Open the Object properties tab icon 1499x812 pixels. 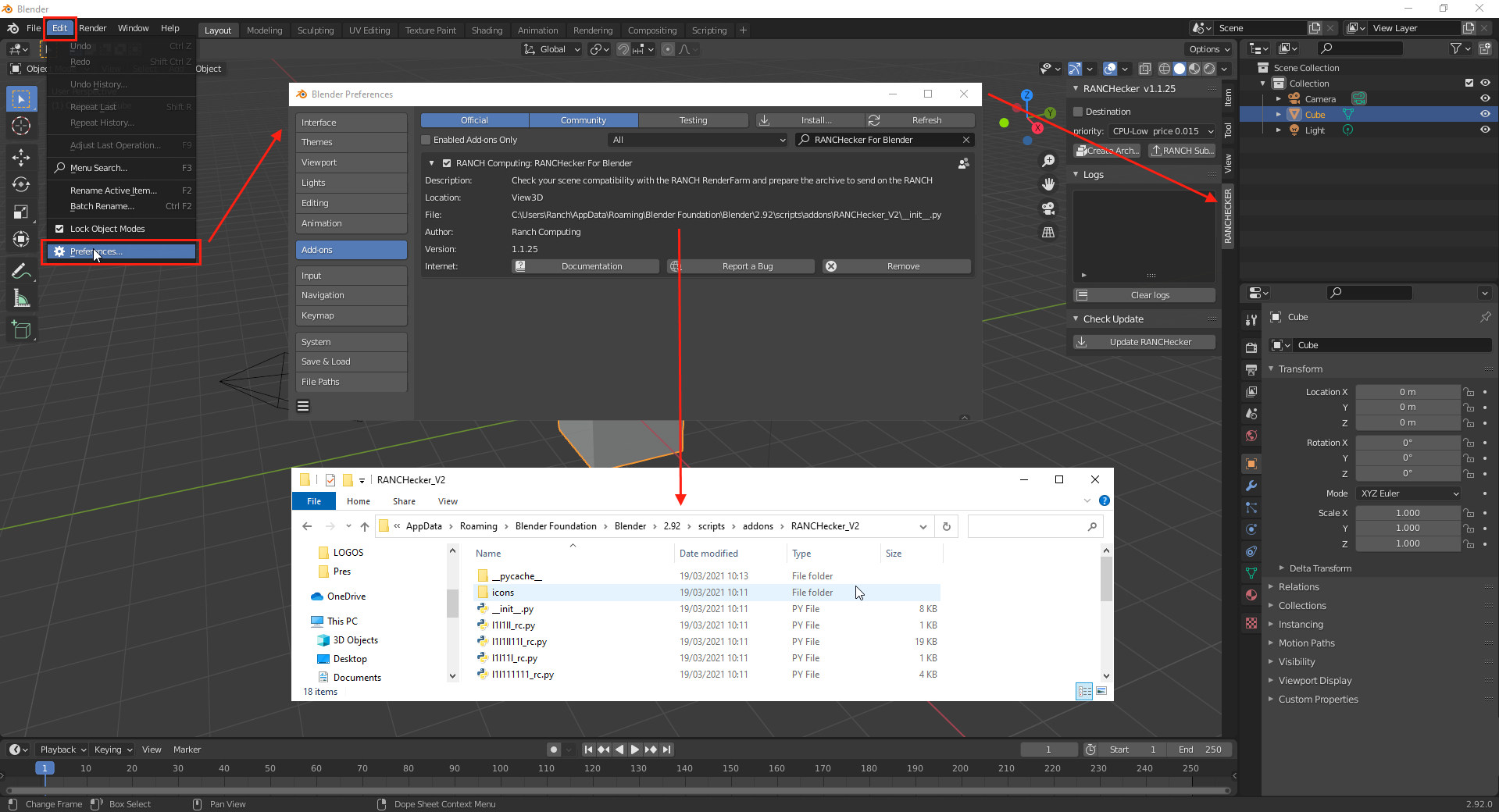click(1251, 464)
